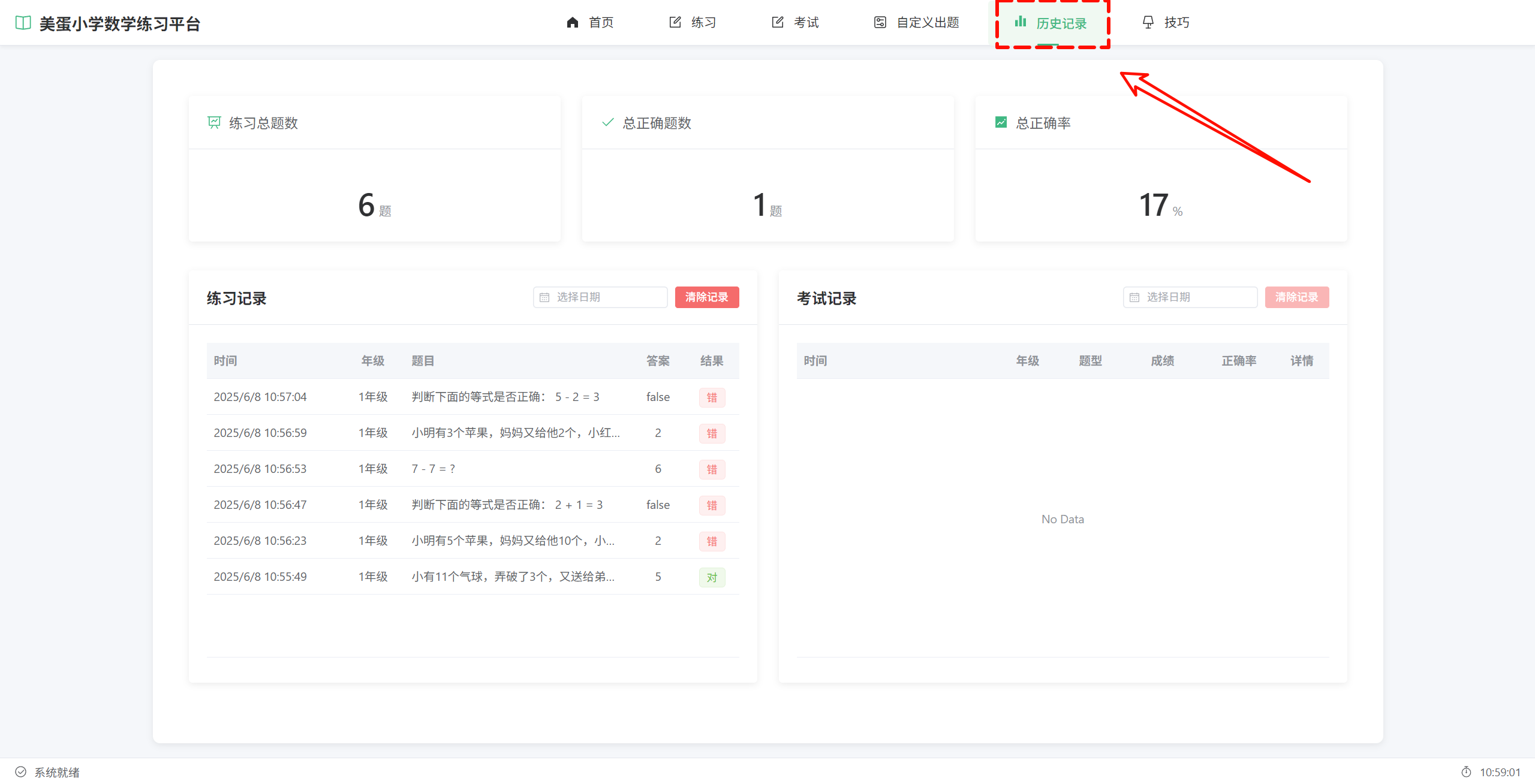The width and height of the screenshot is (1535, 784).
Task: Click the bar chart icon of 历史记录
Action: point(1020,22)
